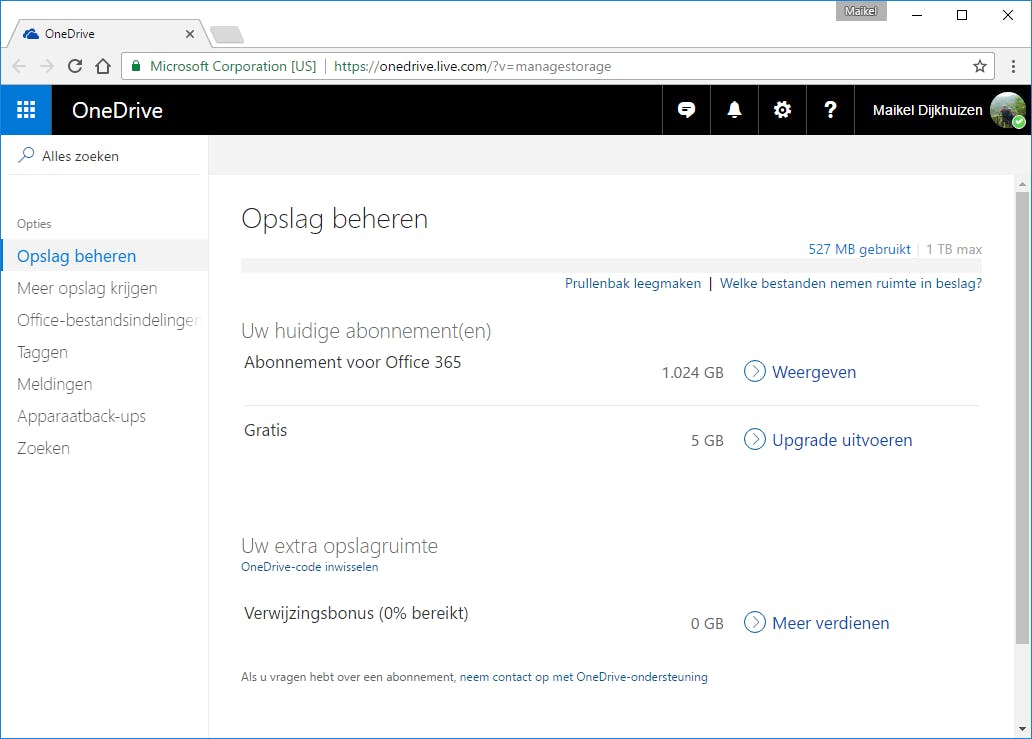Click the help question mark icon
This screenshot has width=1032, height=739.
830,110
